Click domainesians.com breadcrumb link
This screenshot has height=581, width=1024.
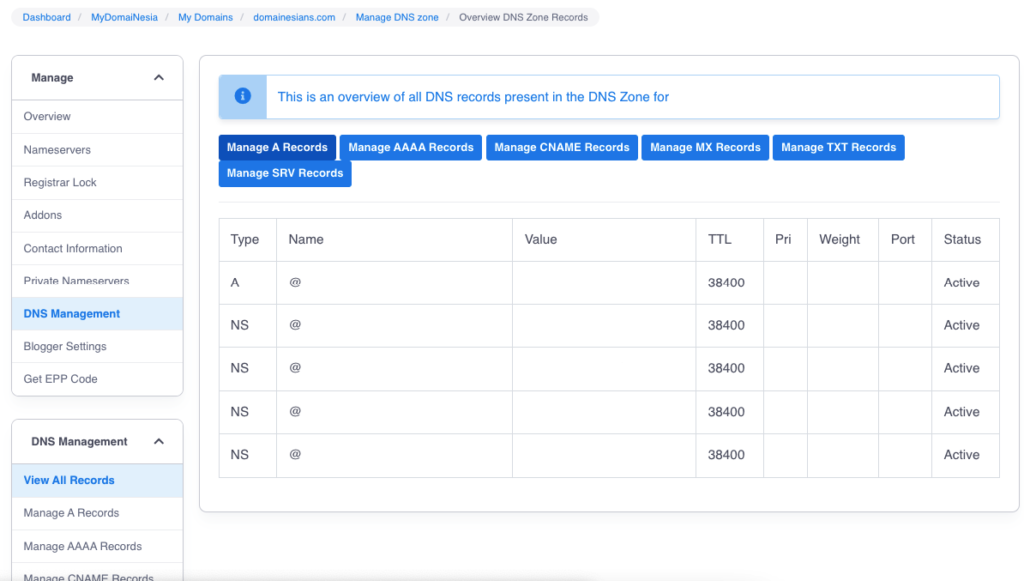(294, 17)
